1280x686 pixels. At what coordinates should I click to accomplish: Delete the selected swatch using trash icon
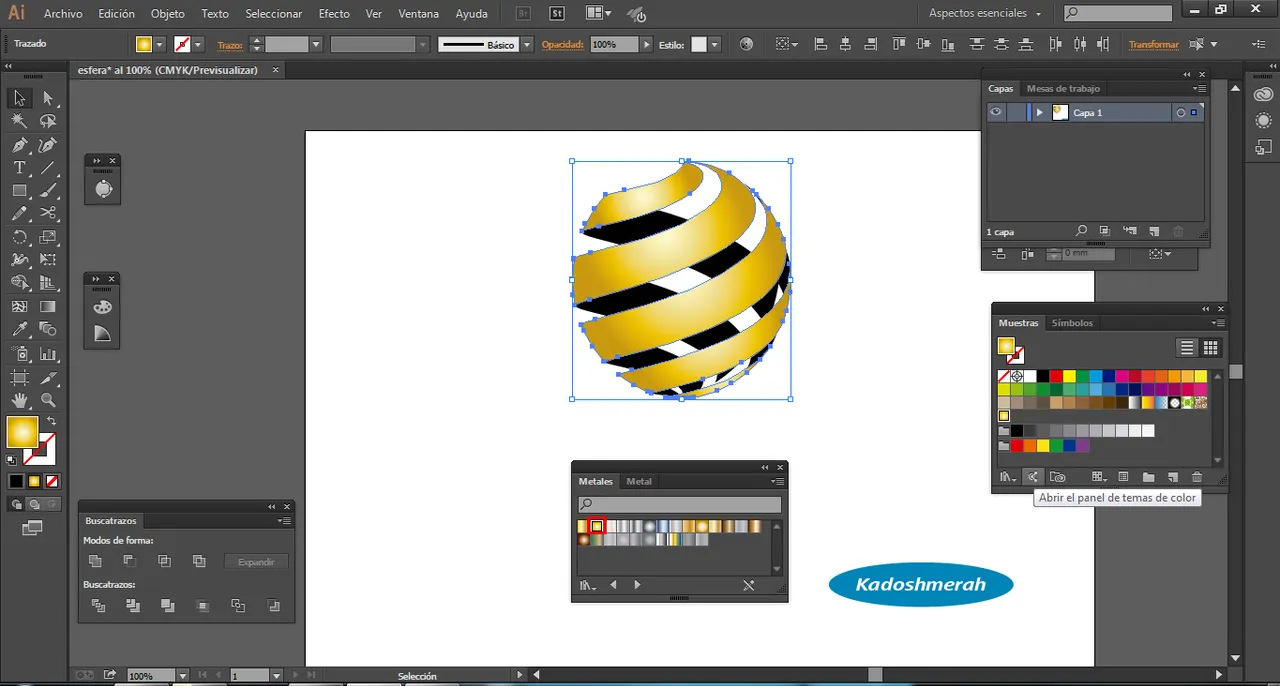coord(1197,477)
